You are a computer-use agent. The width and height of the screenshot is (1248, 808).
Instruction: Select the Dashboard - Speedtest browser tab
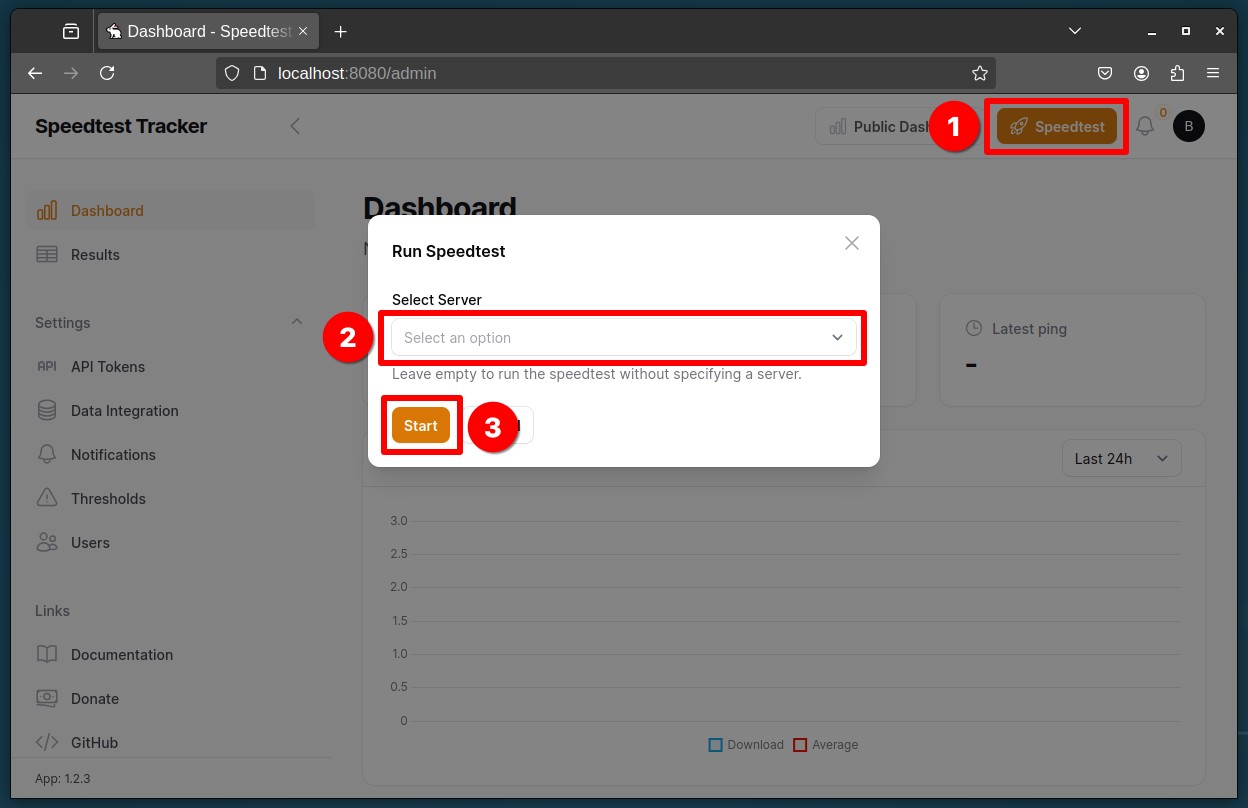(x=208, y=32)
